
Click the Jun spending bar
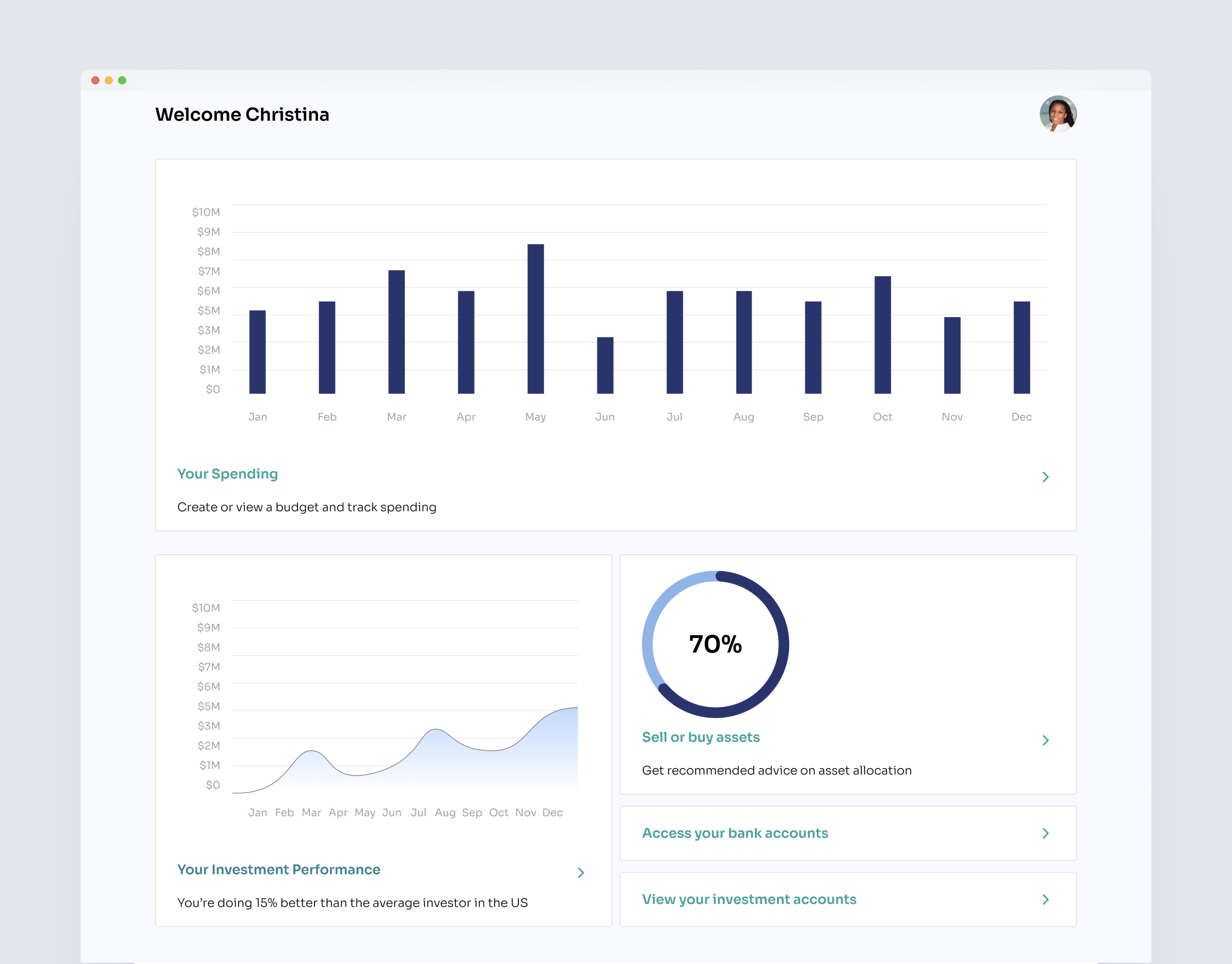[605, 365]
